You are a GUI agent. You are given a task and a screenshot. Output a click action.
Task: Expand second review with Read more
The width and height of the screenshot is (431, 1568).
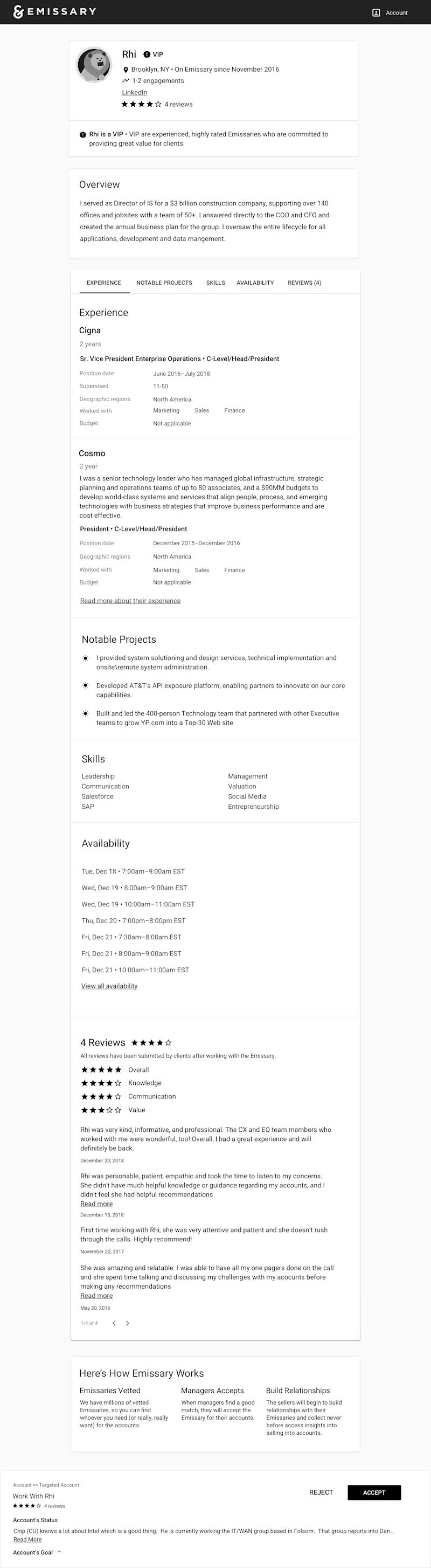(96, 1203)
